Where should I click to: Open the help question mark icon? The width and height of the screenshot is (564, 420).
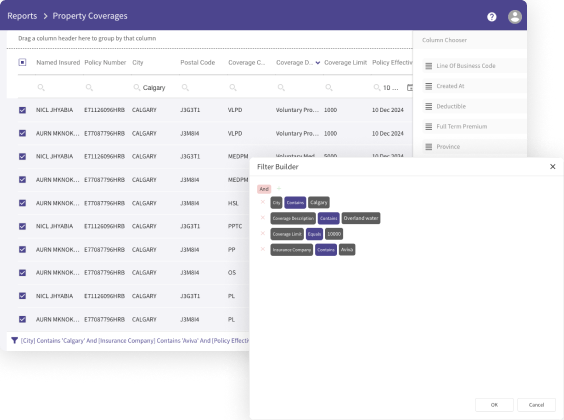[492, 17]
